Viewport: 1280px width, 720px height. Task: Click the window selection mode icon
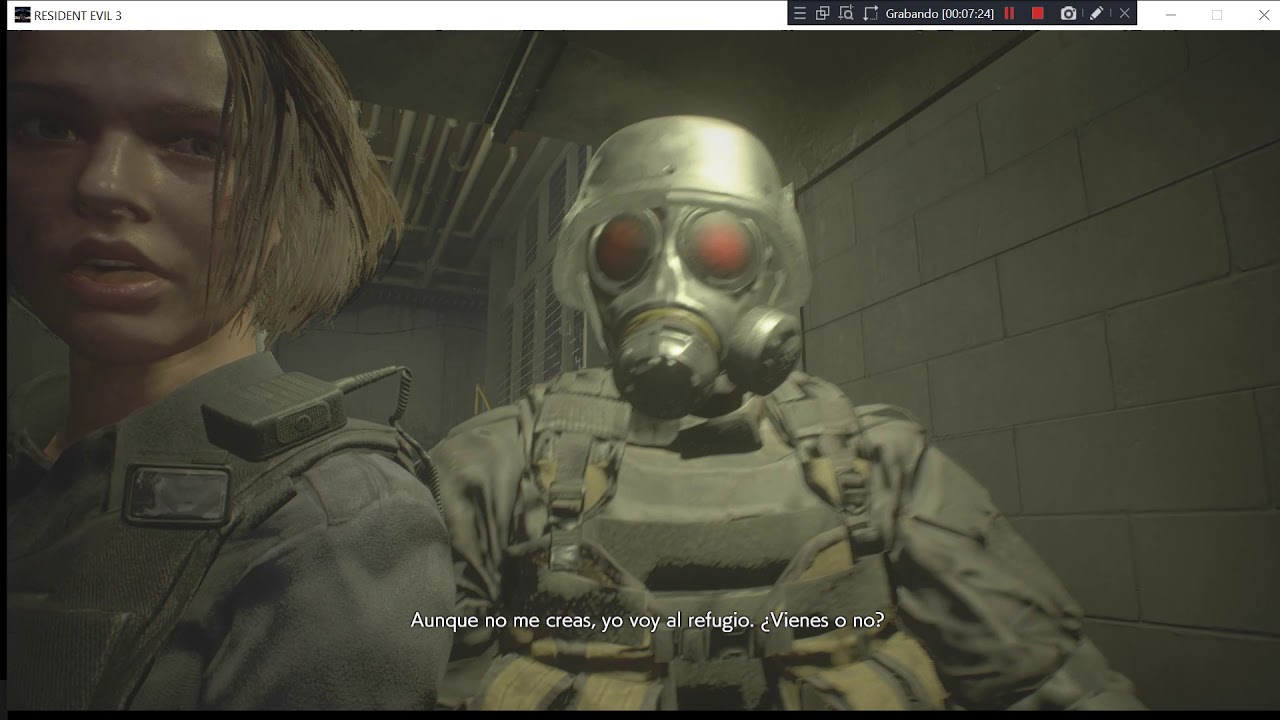[x=823, y=14]
